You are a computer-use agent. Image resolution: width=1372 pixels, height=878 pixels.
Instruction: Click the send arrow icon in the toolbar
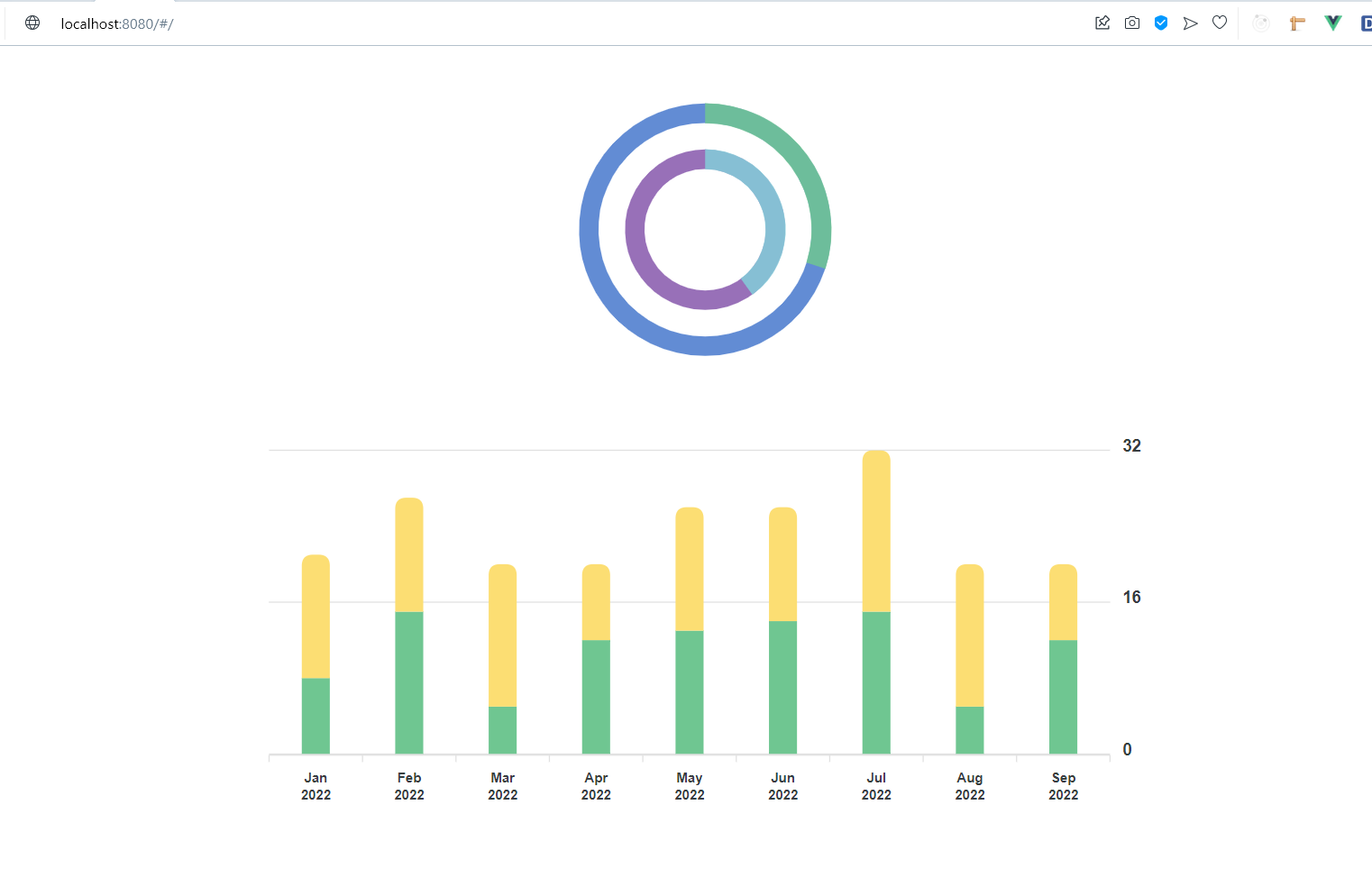coord(1190,23)
